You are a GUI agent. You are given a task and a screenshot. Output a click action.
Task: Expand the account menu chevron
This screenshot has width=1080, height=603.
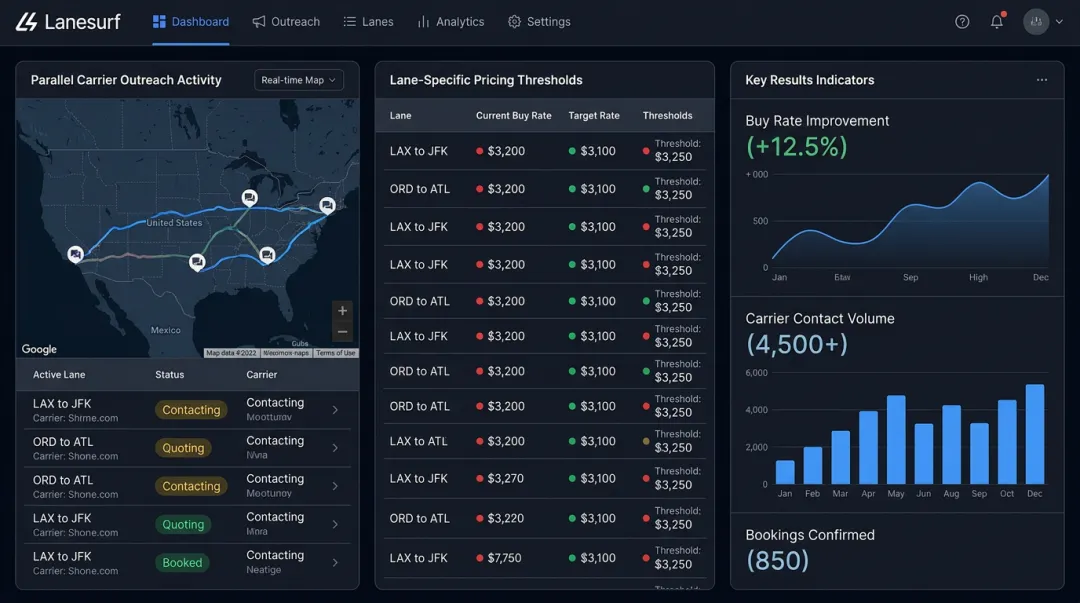[1059, 22]
